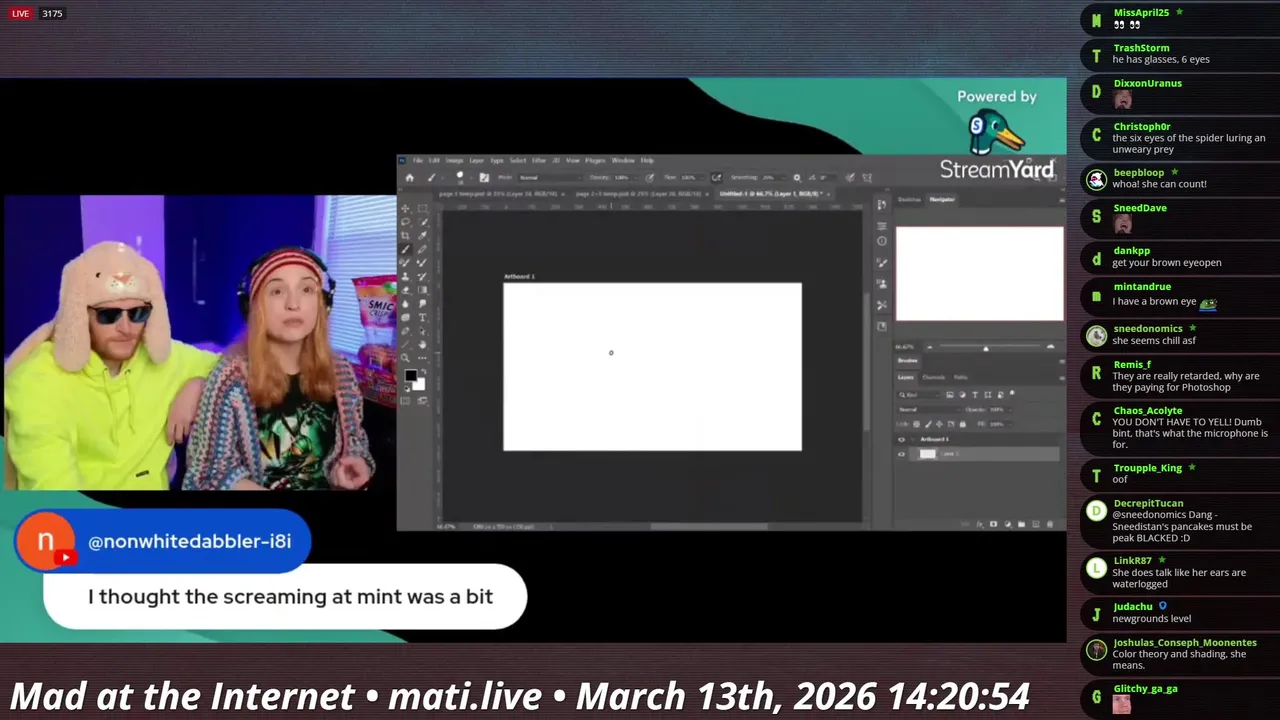
Task: Open smoothing options gear icon
Action: click(797, 177)
